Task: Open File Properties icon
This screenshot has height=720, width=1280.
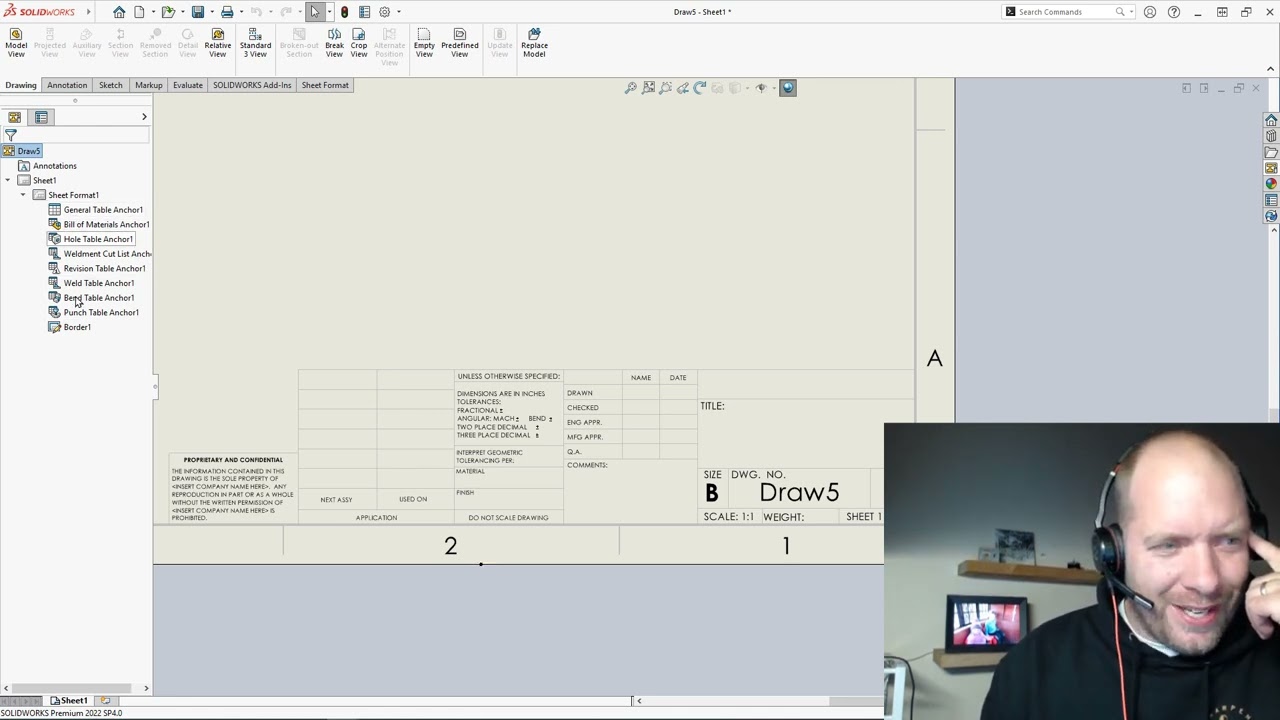Action: pos(365,12)
